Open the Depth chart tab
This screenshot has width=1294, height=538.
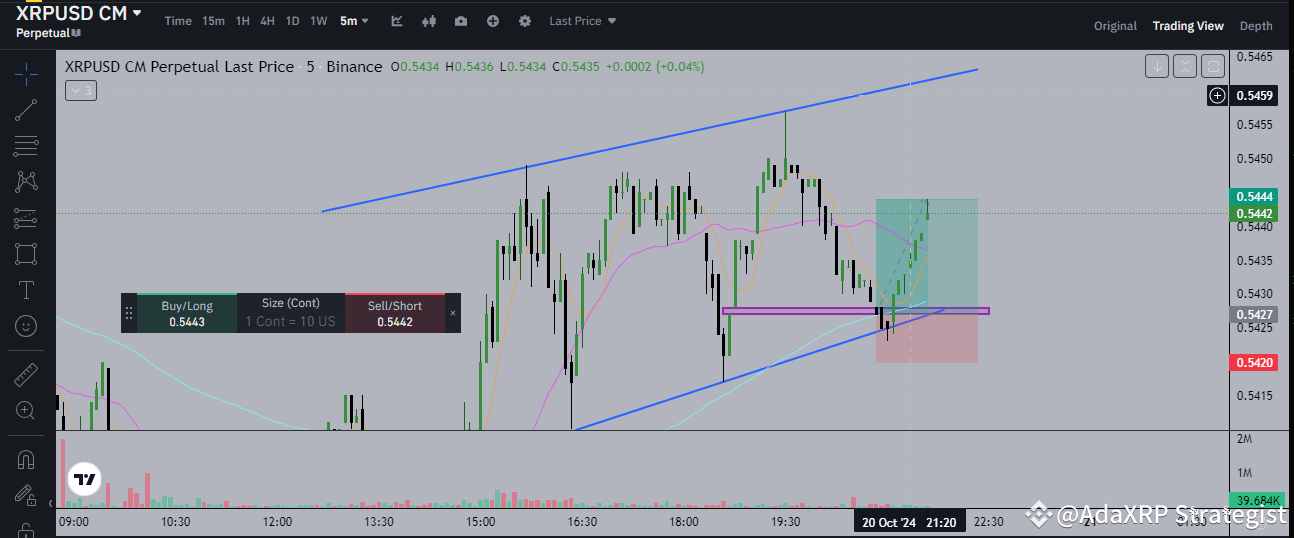click(x=1257, y=26)
